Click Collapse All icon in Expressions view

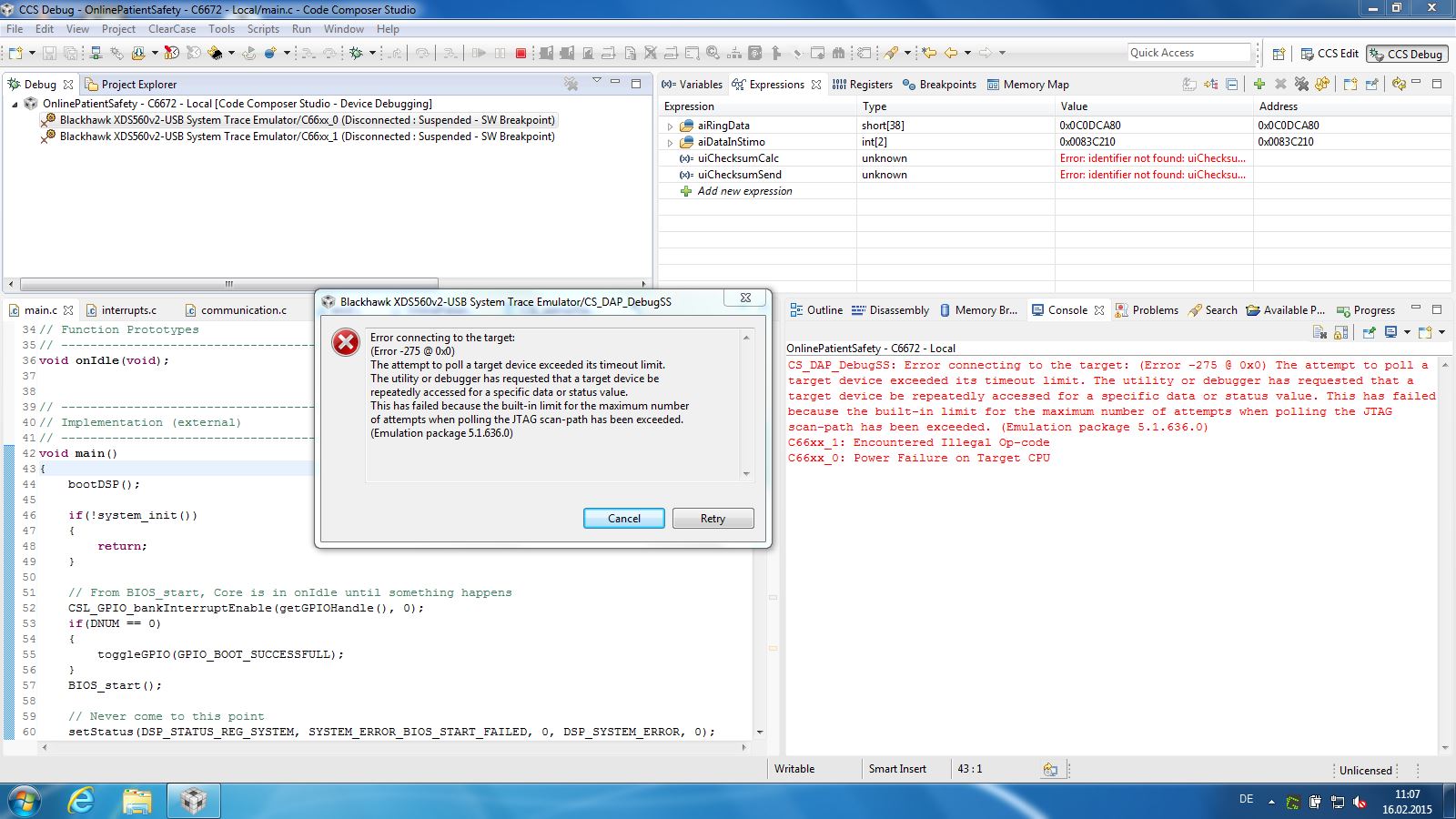(1231, 84)
